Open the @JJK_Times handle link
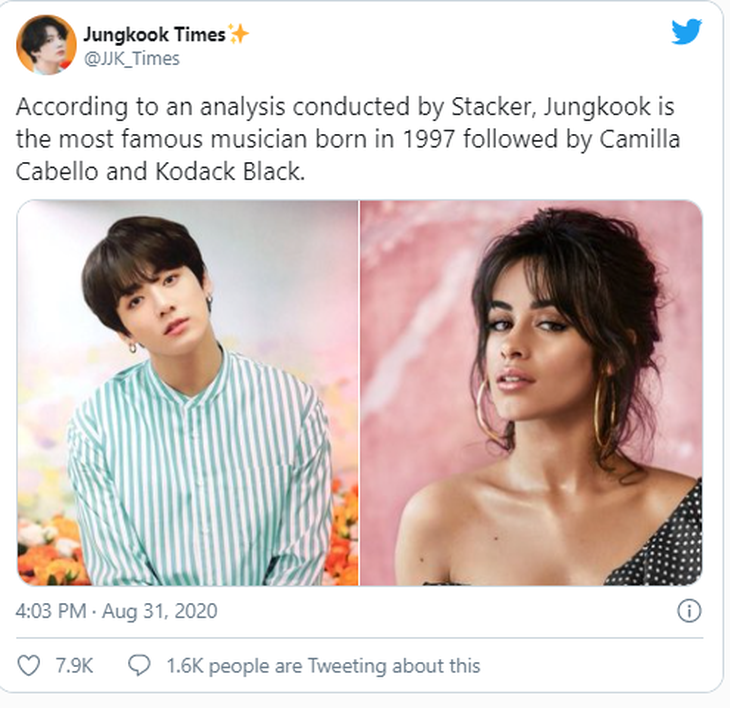The height and width of the screenshot is (708, 730). (x=131, y=59)
